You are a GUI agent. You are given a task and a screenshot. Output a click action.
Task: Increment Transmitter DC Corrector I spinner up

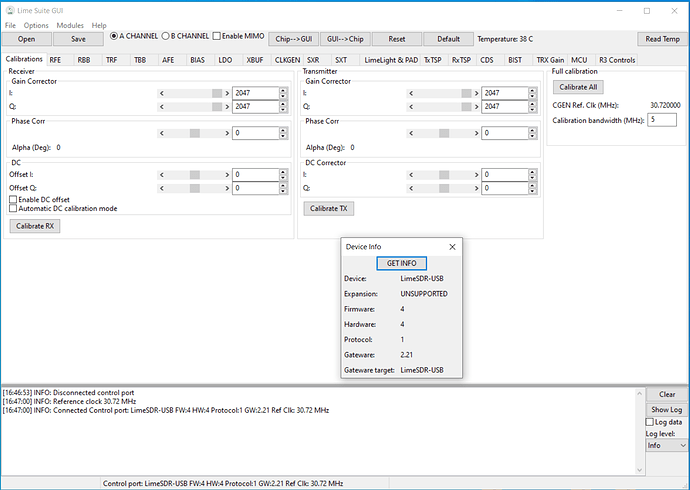tap(532, 172)
